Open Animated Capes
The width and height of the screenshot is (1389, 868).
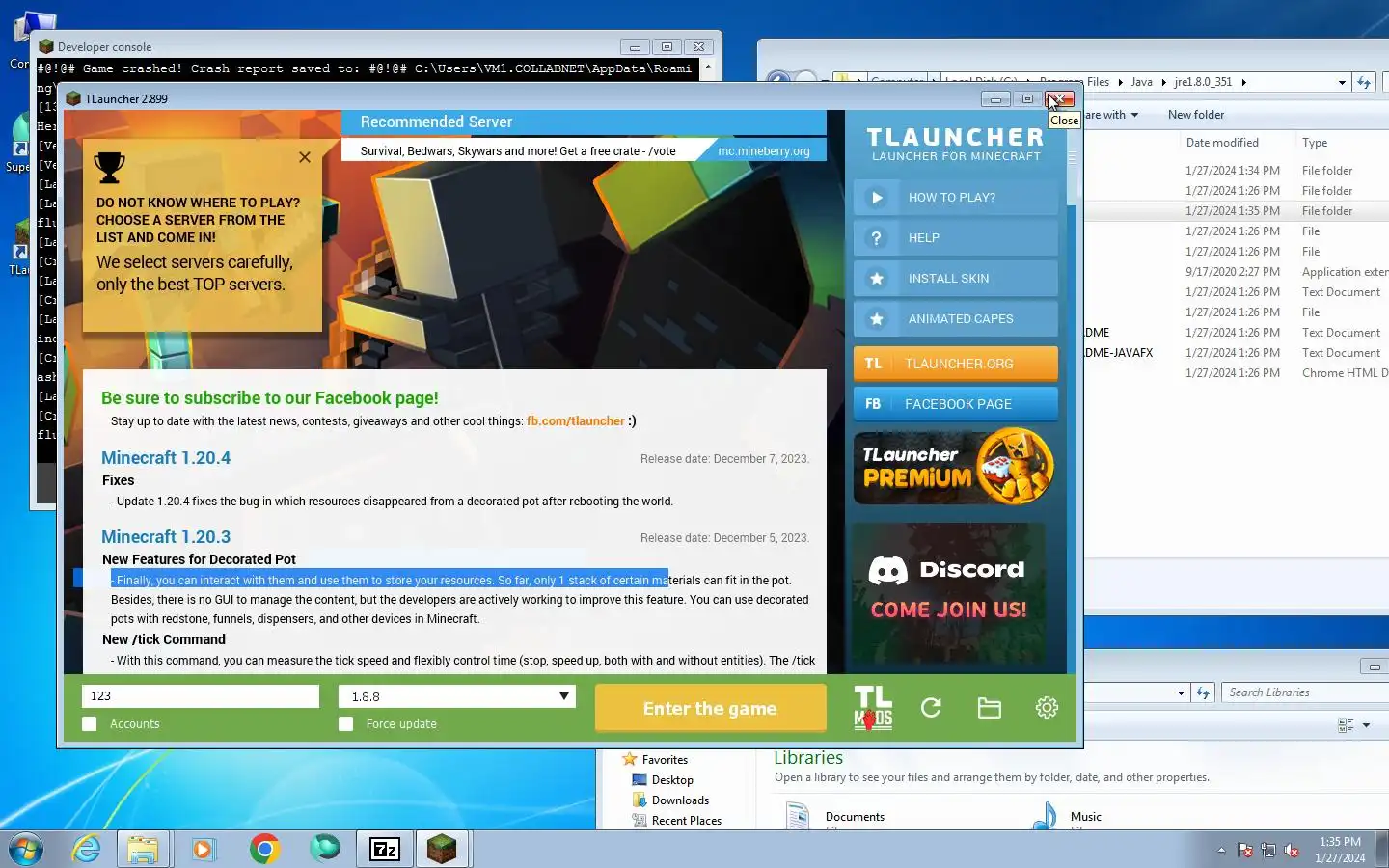click(955, 319)
